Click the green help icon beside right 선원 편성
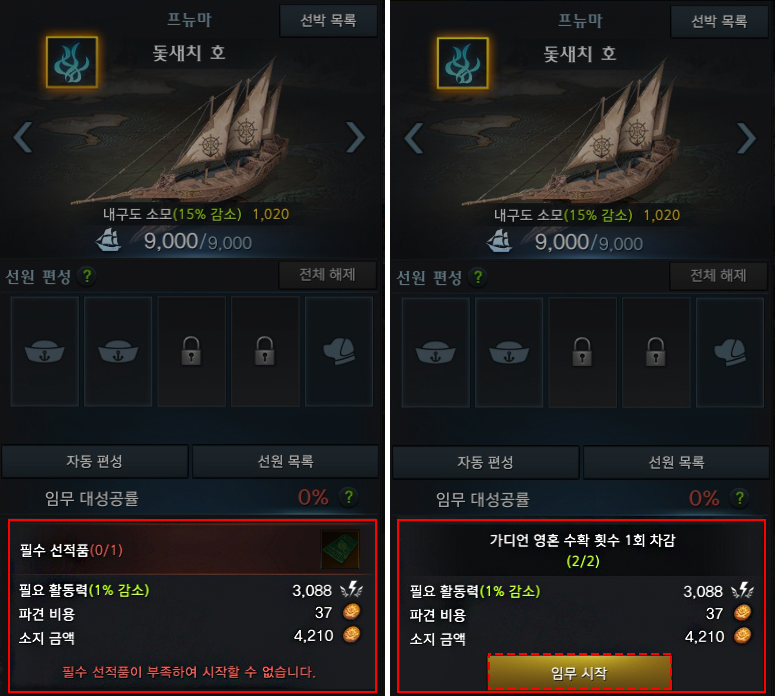775x696 pixels. pyautogui.click(x=478, y=277)
